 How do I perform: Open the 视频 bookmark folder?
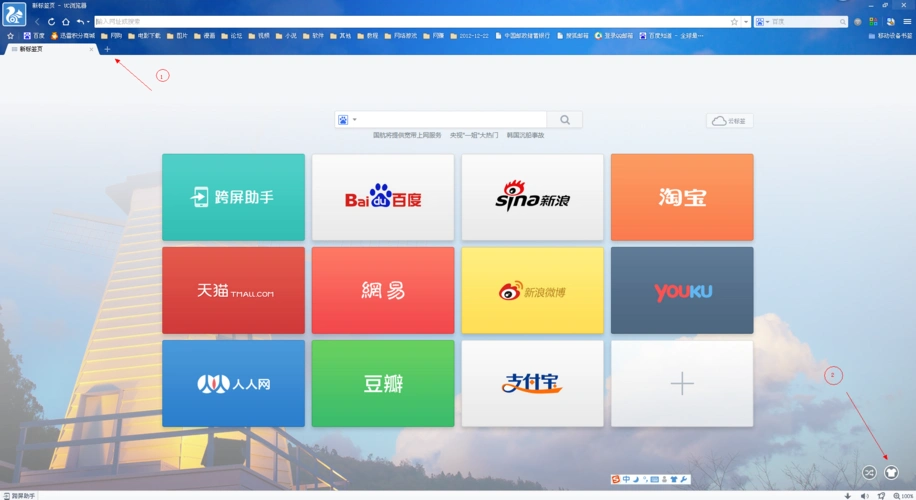259,36
